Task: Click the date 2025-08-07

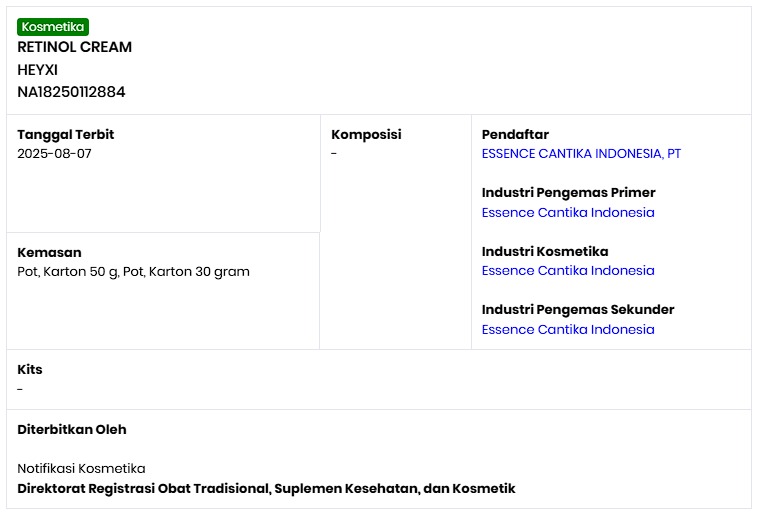Action: (x=54, y=154)
